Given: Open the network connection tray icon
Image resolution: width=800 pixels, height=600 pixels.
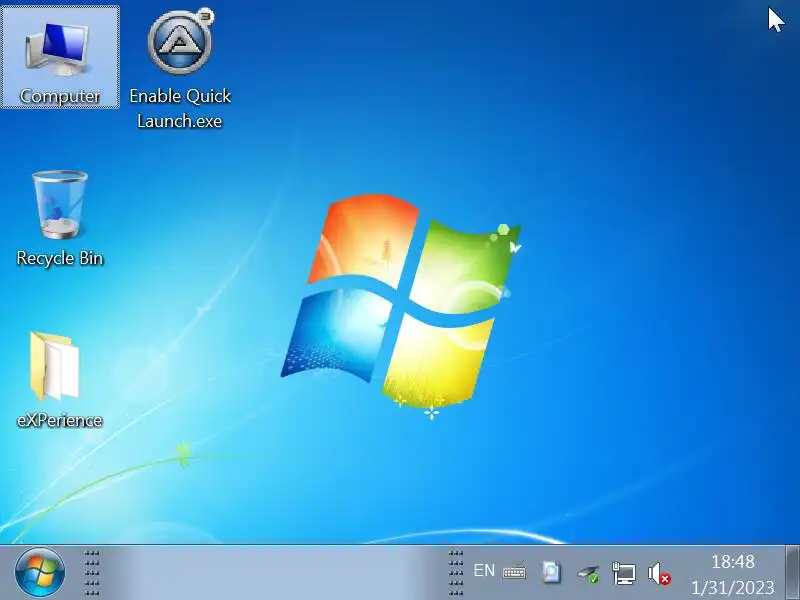Looking at the screenshot, I should click(x=623, y=573).
